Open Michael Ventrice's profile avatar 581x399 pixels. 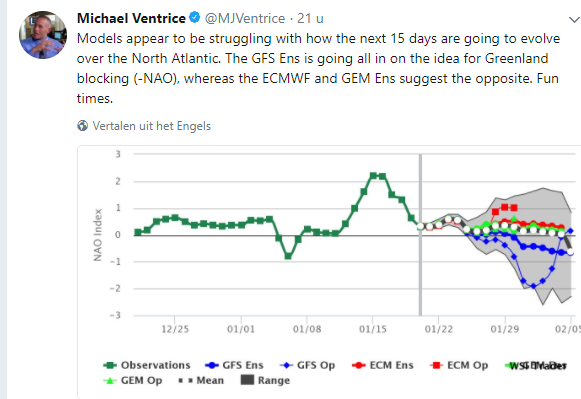coord(43,35)
